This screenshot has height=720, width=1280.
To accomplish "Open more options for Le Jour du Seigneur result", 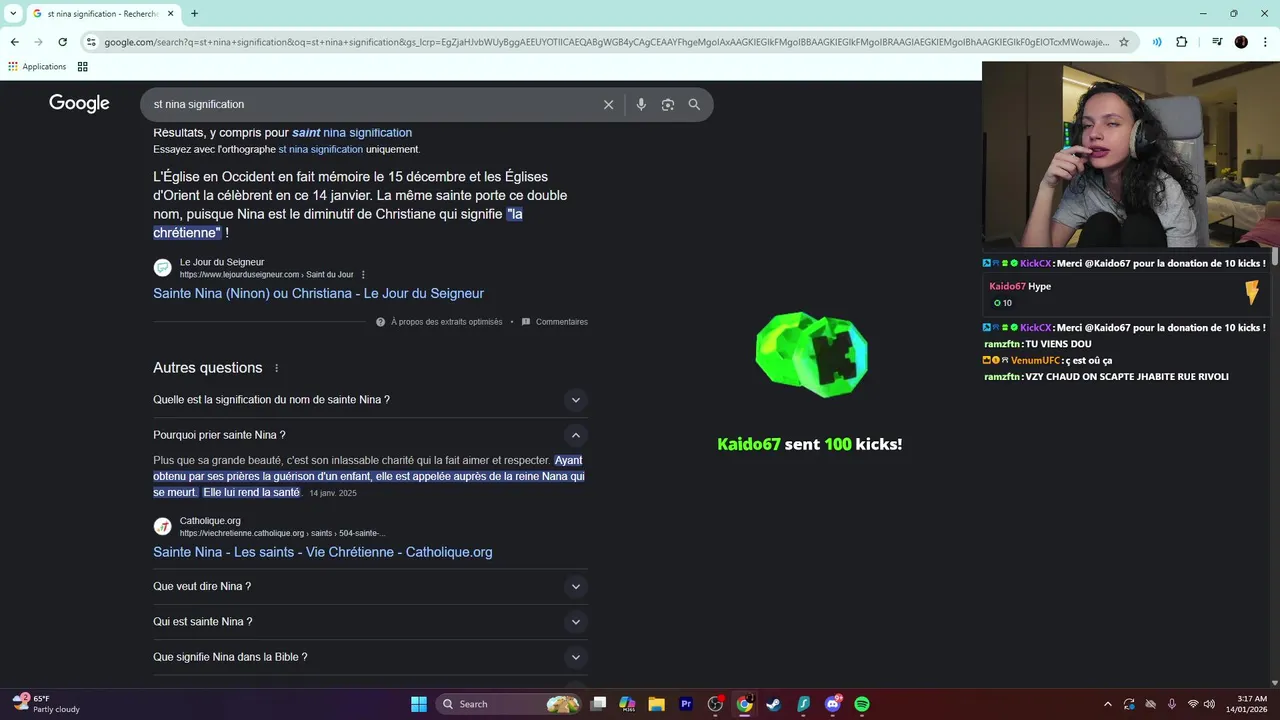I will 363,275.
